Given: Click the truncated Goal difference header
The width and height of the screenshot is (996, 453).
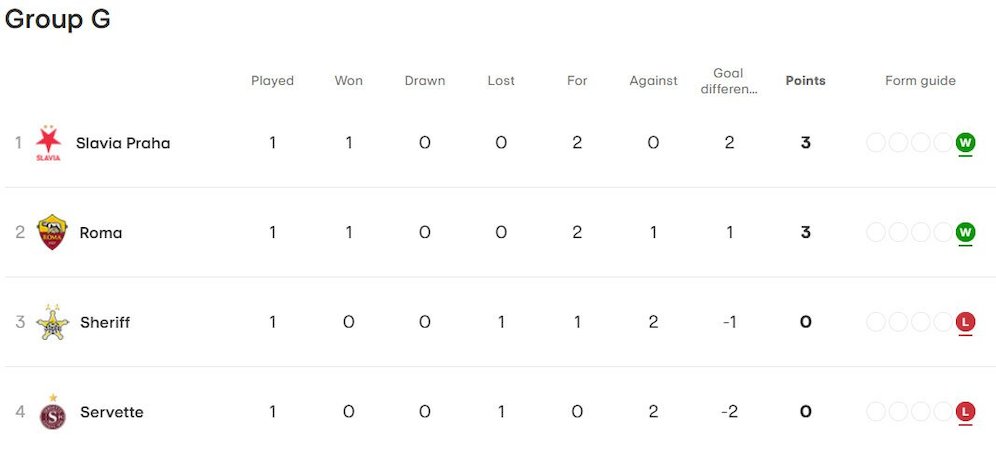Looking at the screenshot, I should click(x=729, y=81).
